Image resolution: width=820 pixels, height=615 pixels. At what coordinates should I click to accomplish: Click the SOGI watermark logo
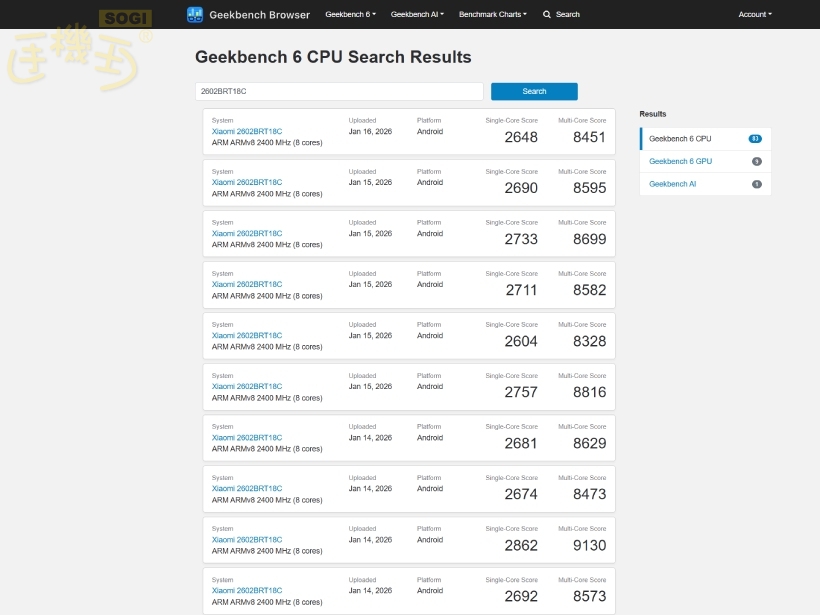(x=126, y=18)
